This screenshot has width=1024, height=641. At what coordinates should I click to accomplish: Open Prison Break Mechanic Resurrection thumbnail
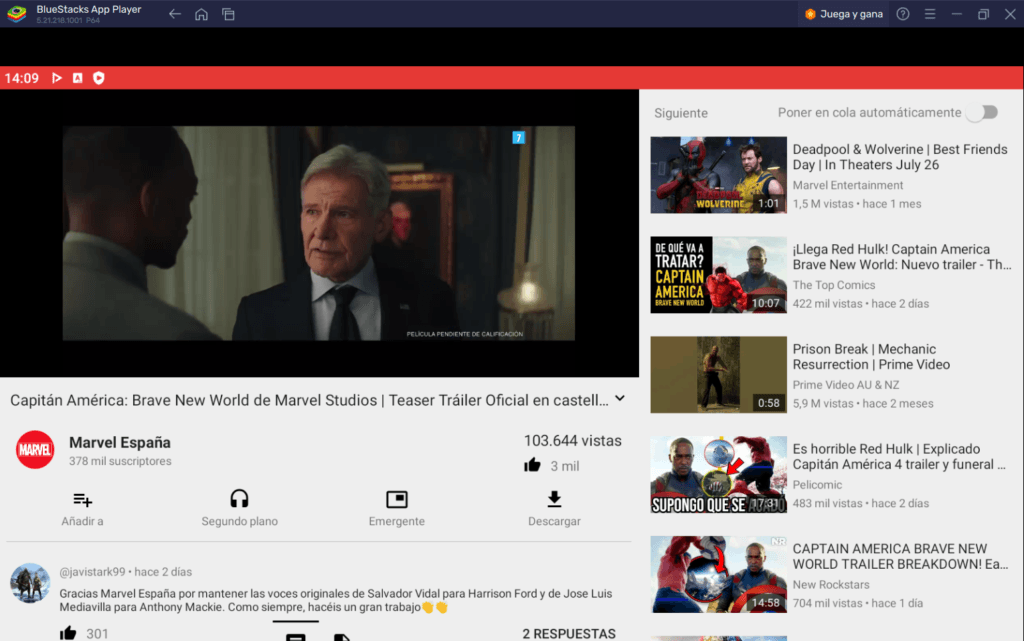coord(718,375)
